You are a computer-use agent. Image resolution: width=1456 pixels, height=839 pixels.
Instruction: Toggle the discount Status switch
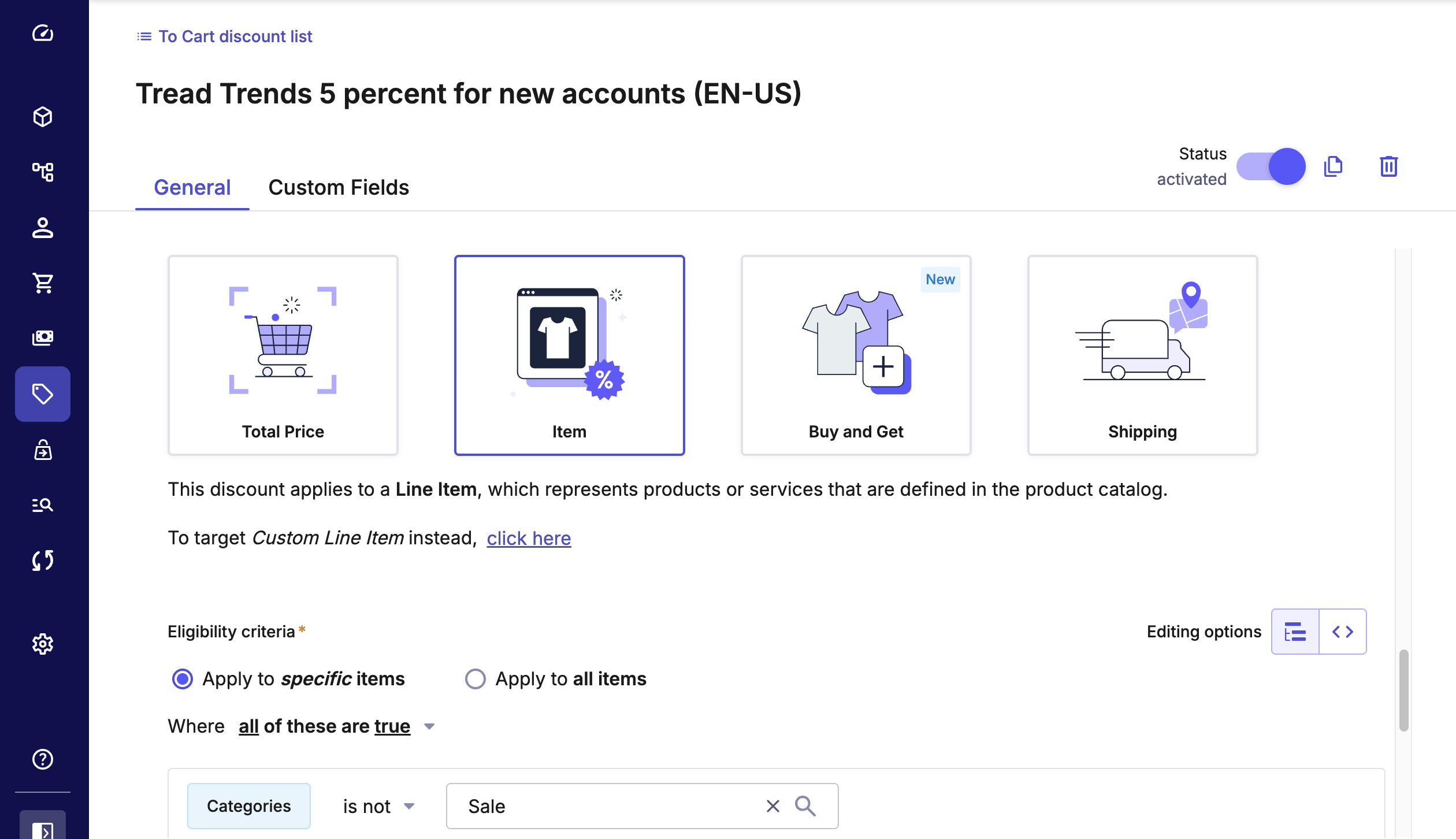click(1271, 166)
